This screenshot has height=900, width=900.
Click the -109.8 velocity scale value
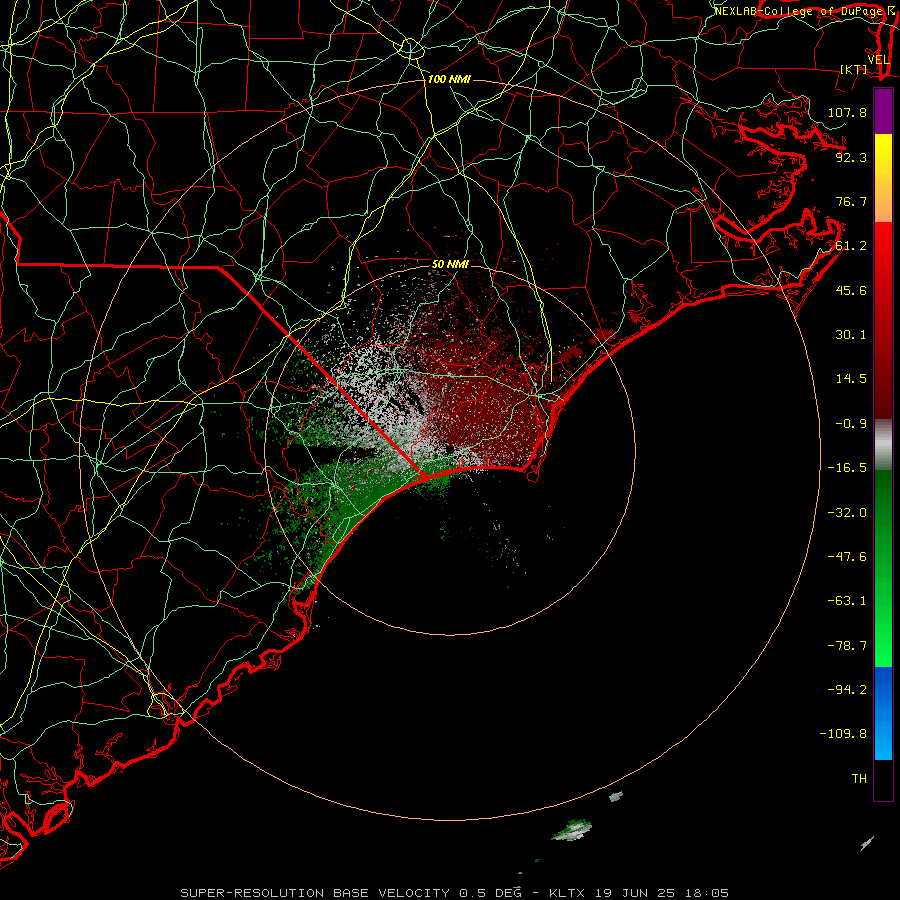[x=843, y=734]
